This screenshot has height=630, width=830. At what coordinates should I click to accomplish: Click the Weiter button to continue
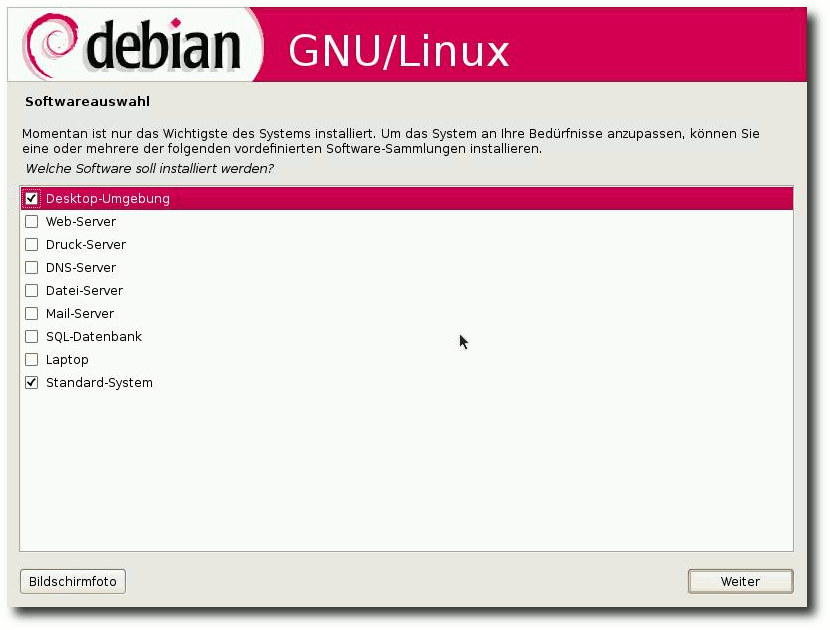(740, 581)
